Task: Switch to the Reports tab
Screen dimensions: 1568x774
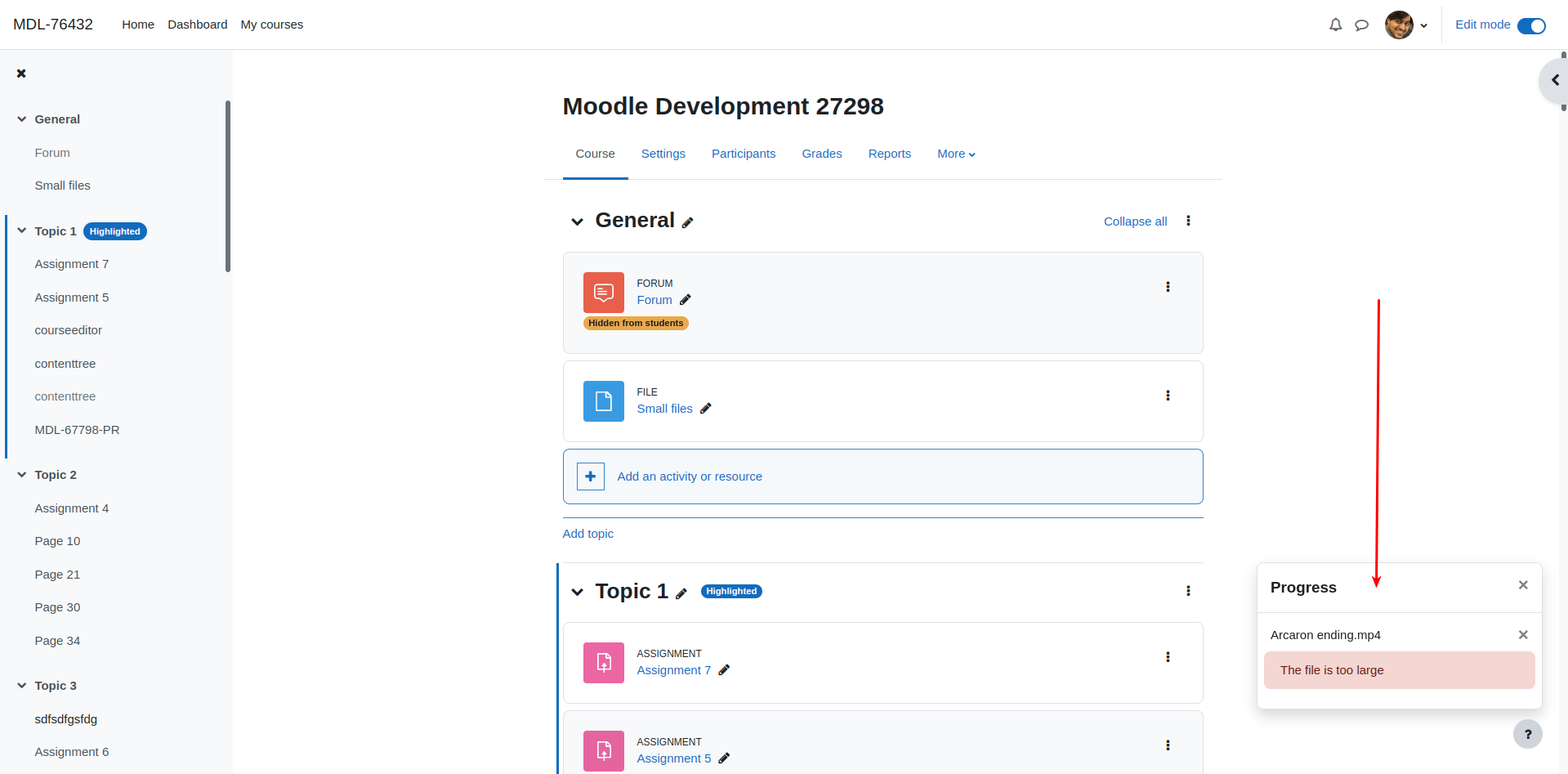Action: [x=890, y=154]
